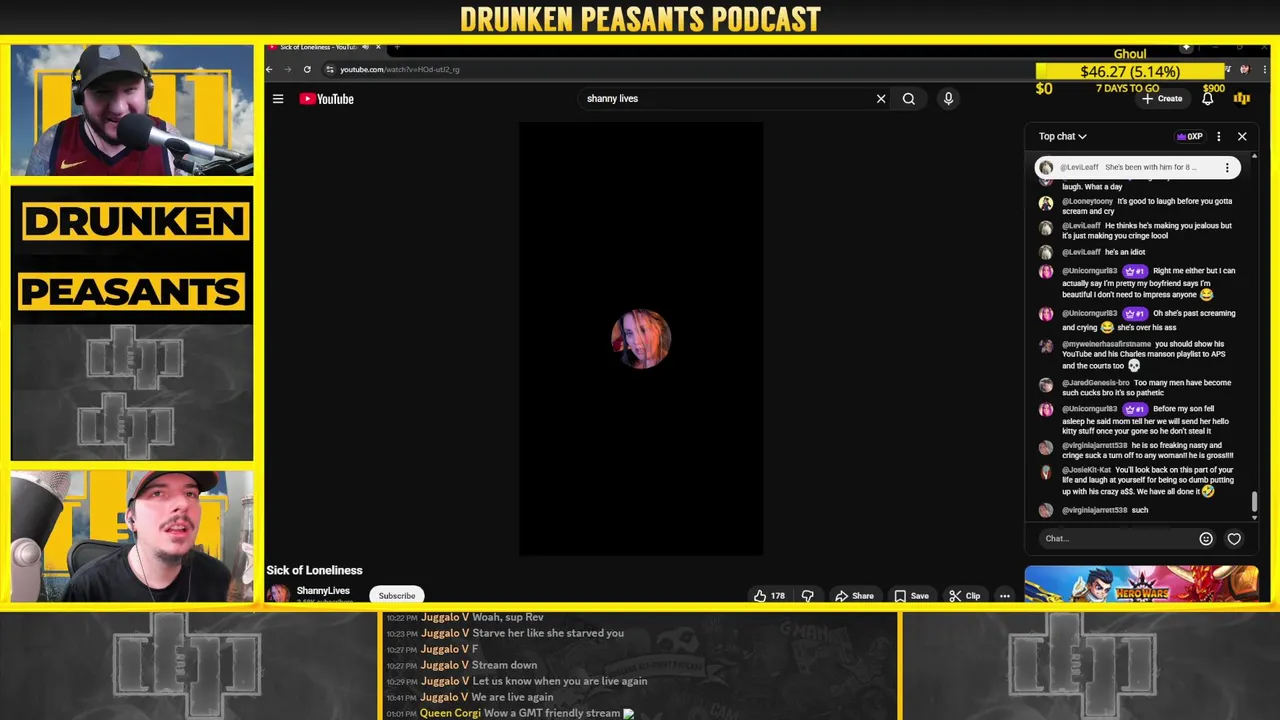Screen dimensions: 1280x720
Task: Clip the video
Action: coord(965,596)
